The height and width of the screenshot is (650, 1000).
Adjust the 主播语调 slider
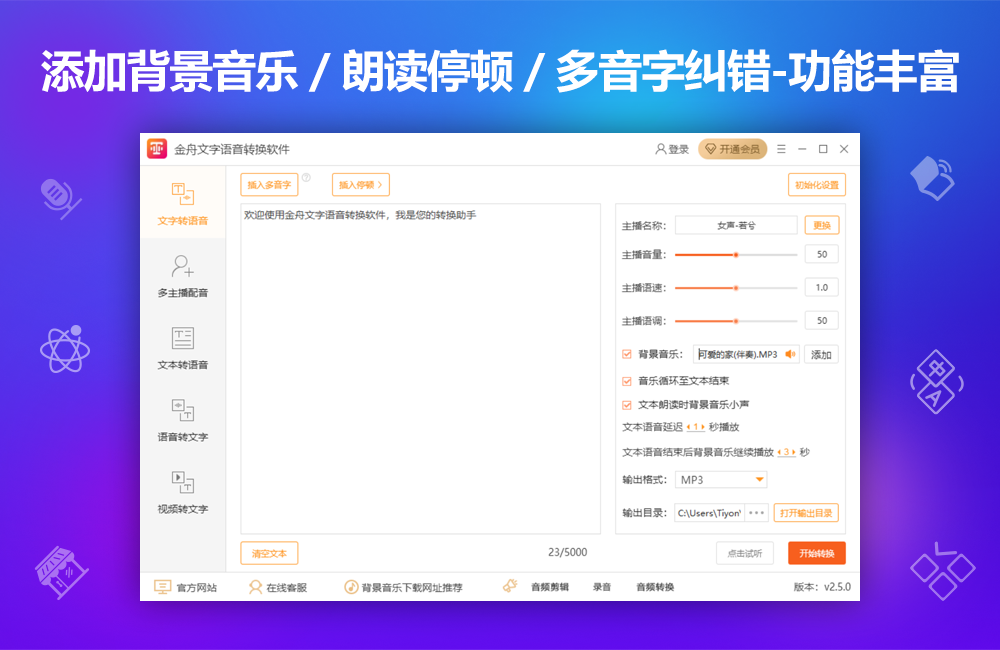(x=736, y=321)
